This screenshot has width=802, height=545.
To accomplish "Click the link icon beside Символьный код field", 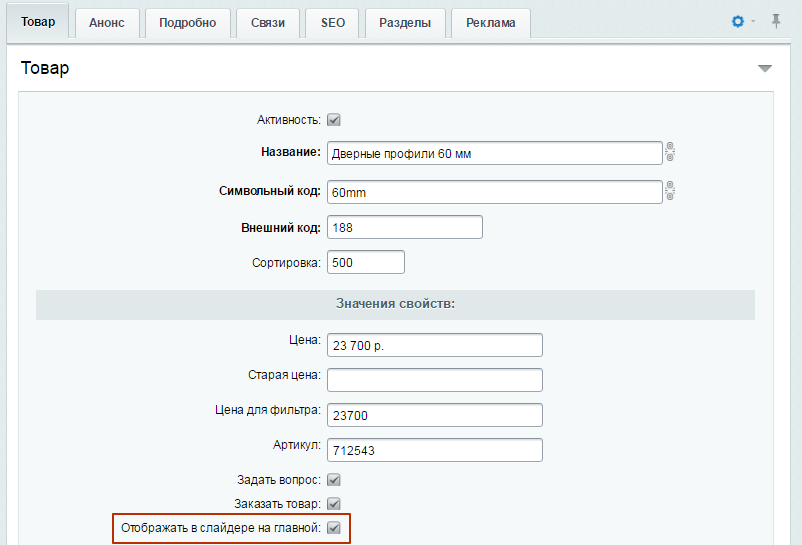I will (672, 190).
